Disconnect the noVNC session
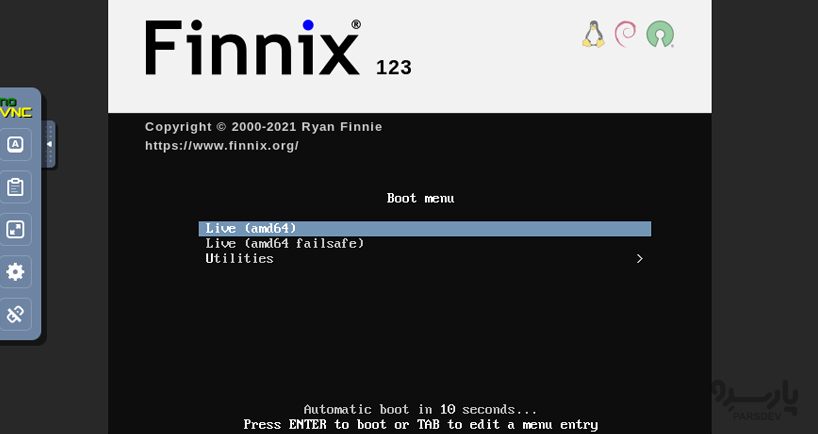This screenshot has width=818, height=434. [15, 314]
